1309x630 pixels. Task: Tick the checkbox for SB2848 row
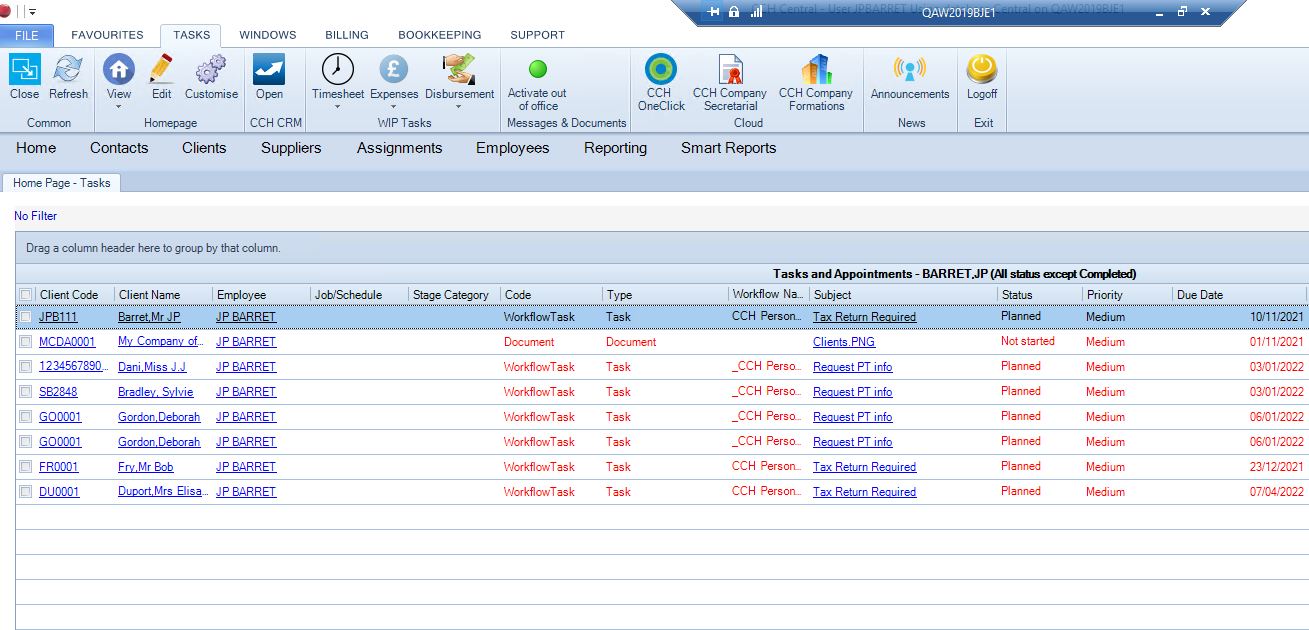pyautogui.click(x=26, y=392)
